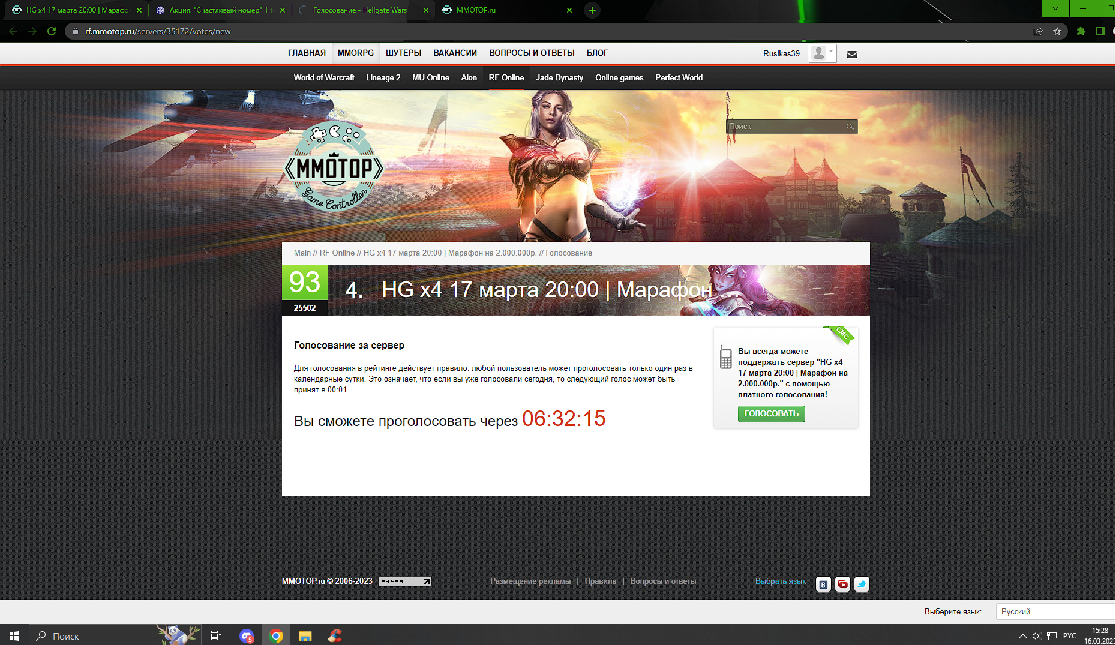
Task: Select Online games category
Action: 619,78
